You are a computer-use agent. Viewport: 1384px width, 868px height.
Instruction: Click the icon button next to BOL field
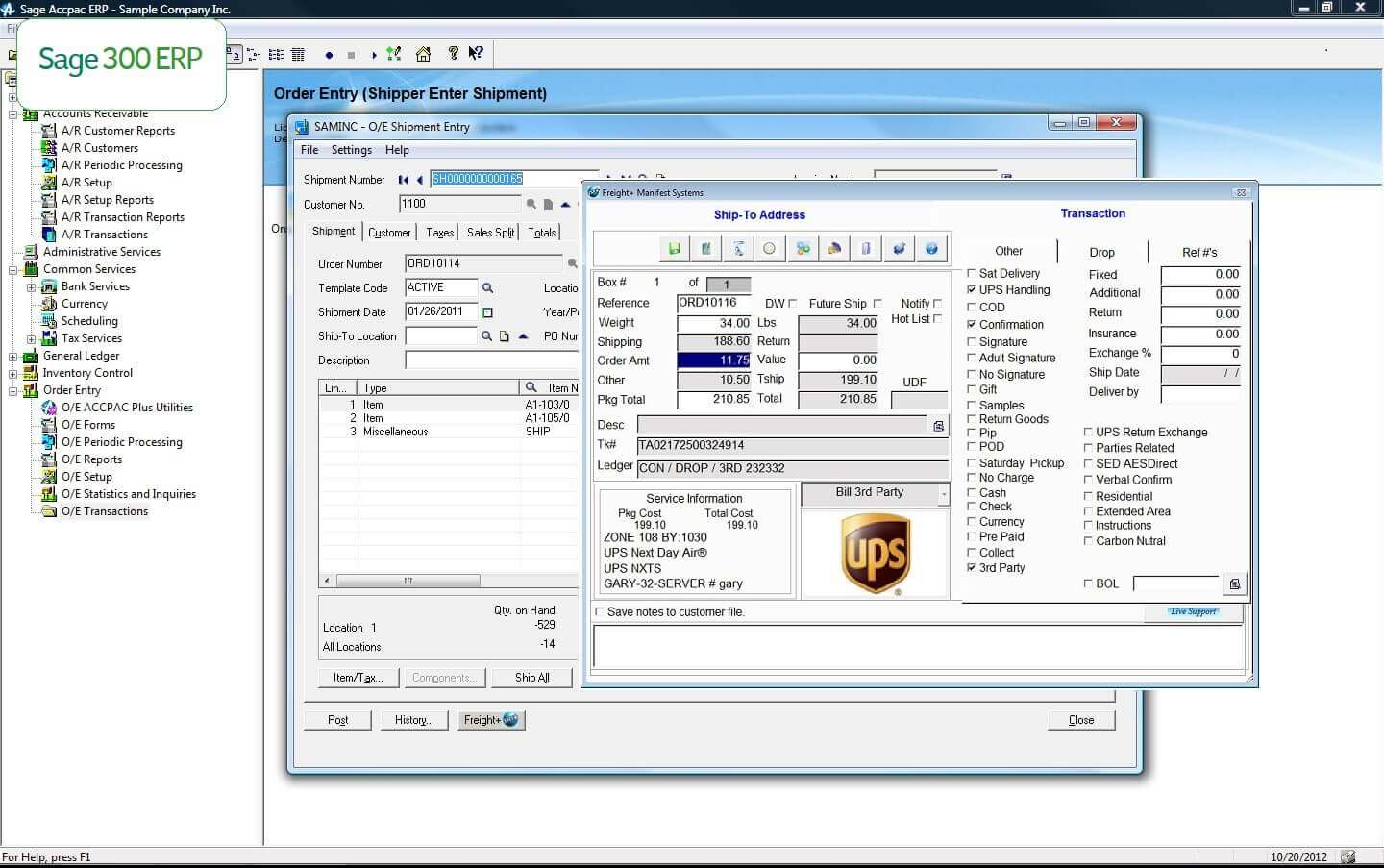click(1234, 583)
